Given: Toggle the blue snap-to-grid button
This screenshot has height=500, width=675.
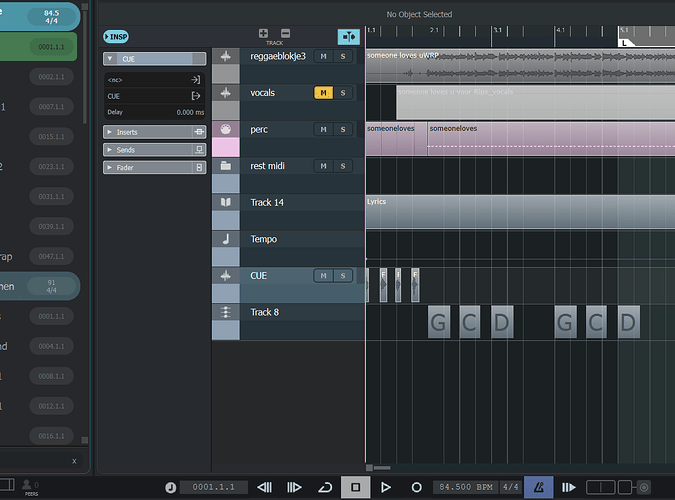Looking at the screenshot, I should pyautogui.click(x=349, y=37).
